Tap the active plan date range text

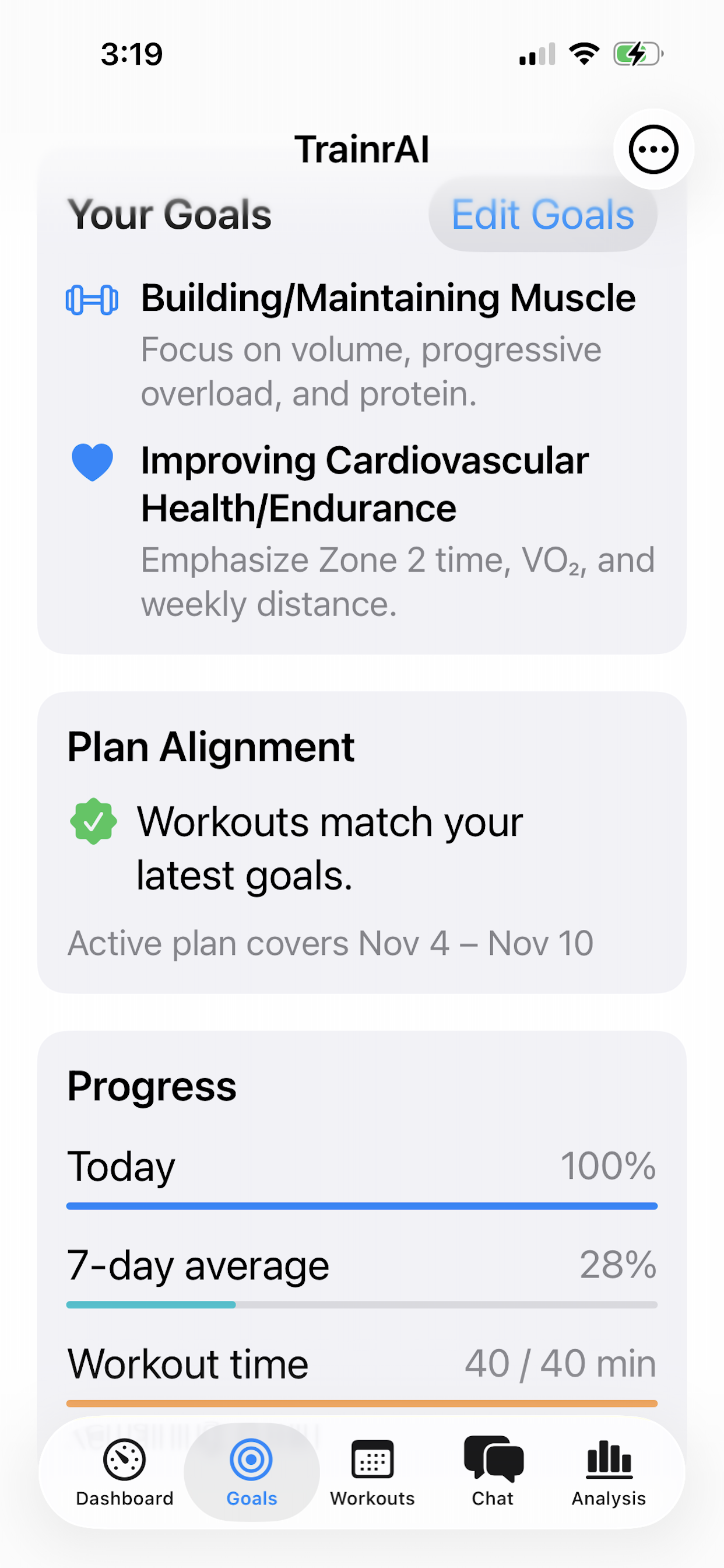(x=331, y=943)
